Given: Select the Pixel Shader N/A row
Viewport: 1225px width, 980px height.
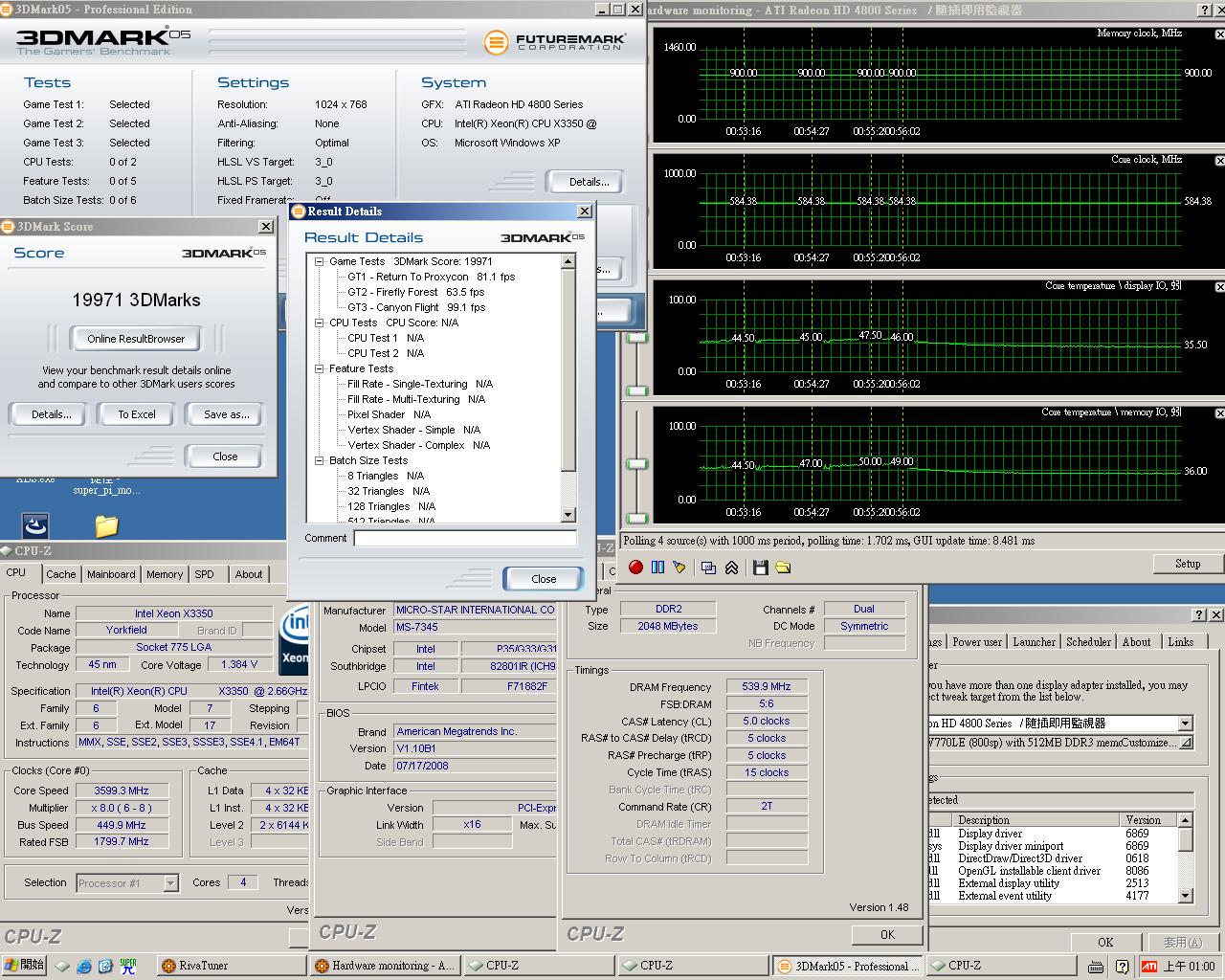Looking at the screenshot, I should [x=389, y=414].
